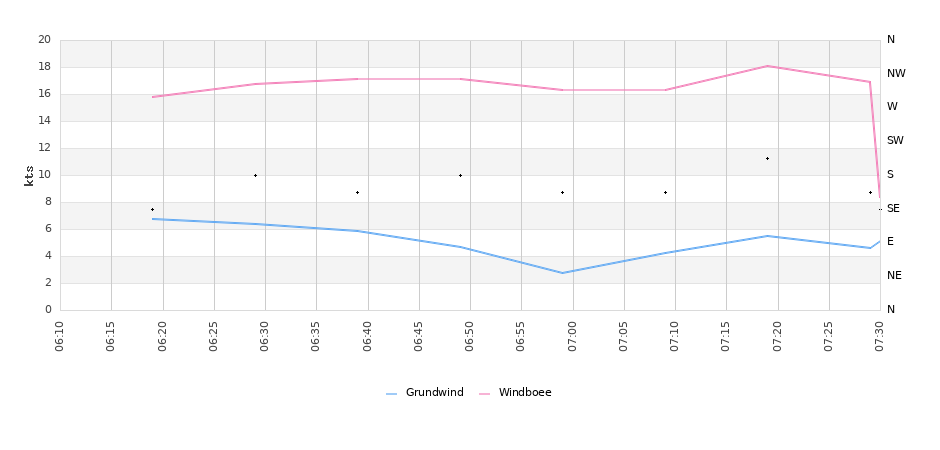Click the NE direction label
Screen dimensions: 940x450
[895, 276]
